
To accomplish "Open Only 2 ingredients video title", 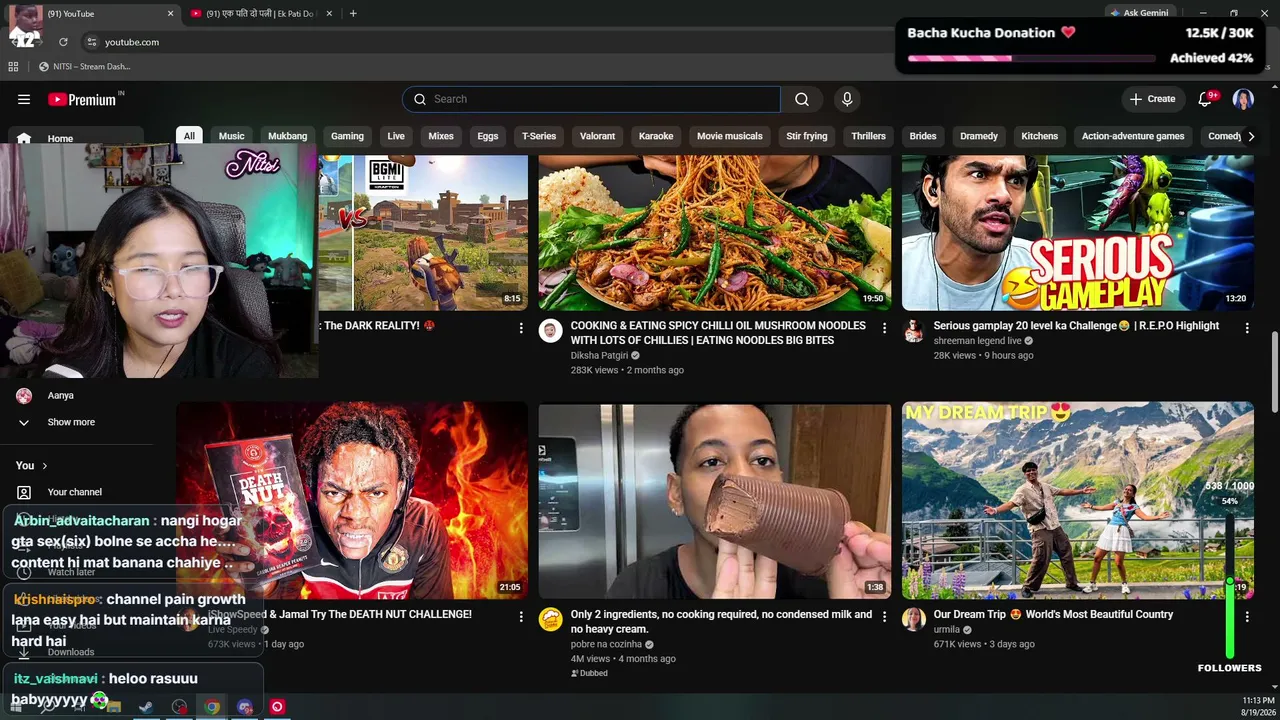I will click(x=721, y=622).
